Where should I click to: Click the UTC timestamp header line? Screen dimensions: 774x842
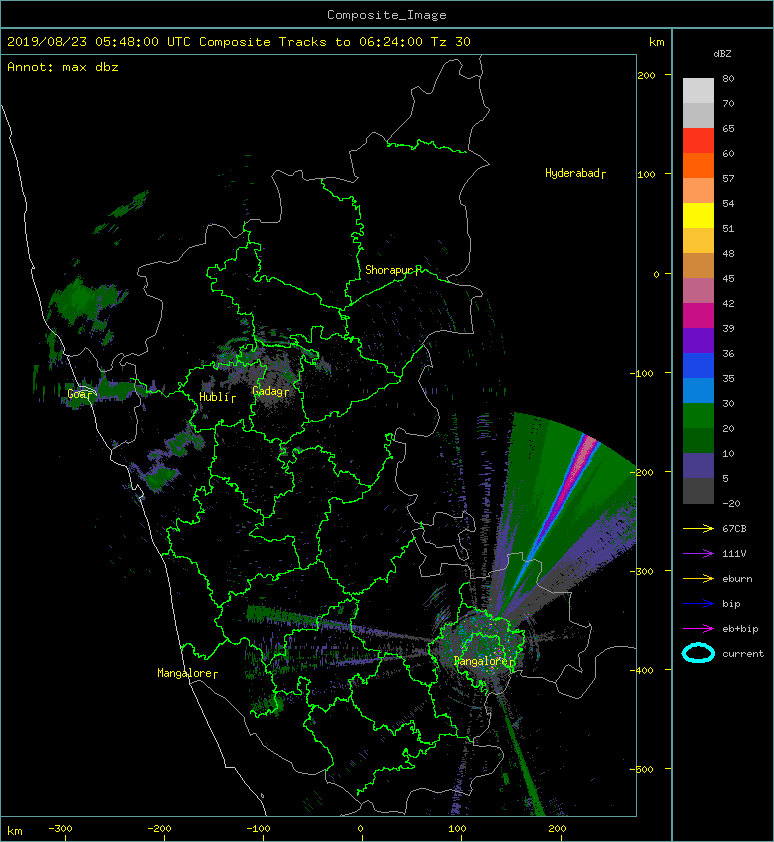[239, 42]
